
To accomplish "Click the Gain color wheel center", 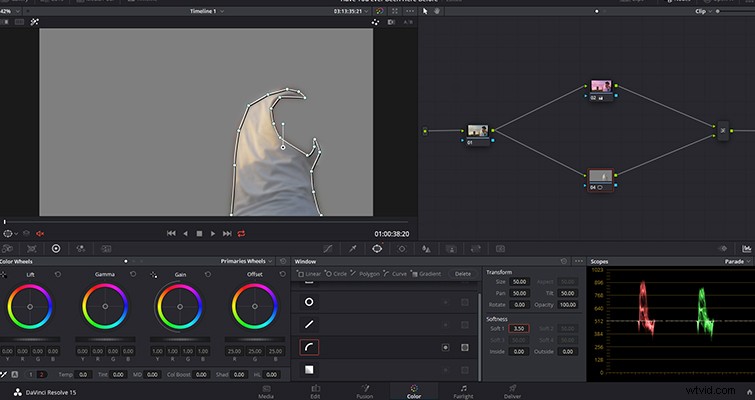I will click(x=180, y=307).
